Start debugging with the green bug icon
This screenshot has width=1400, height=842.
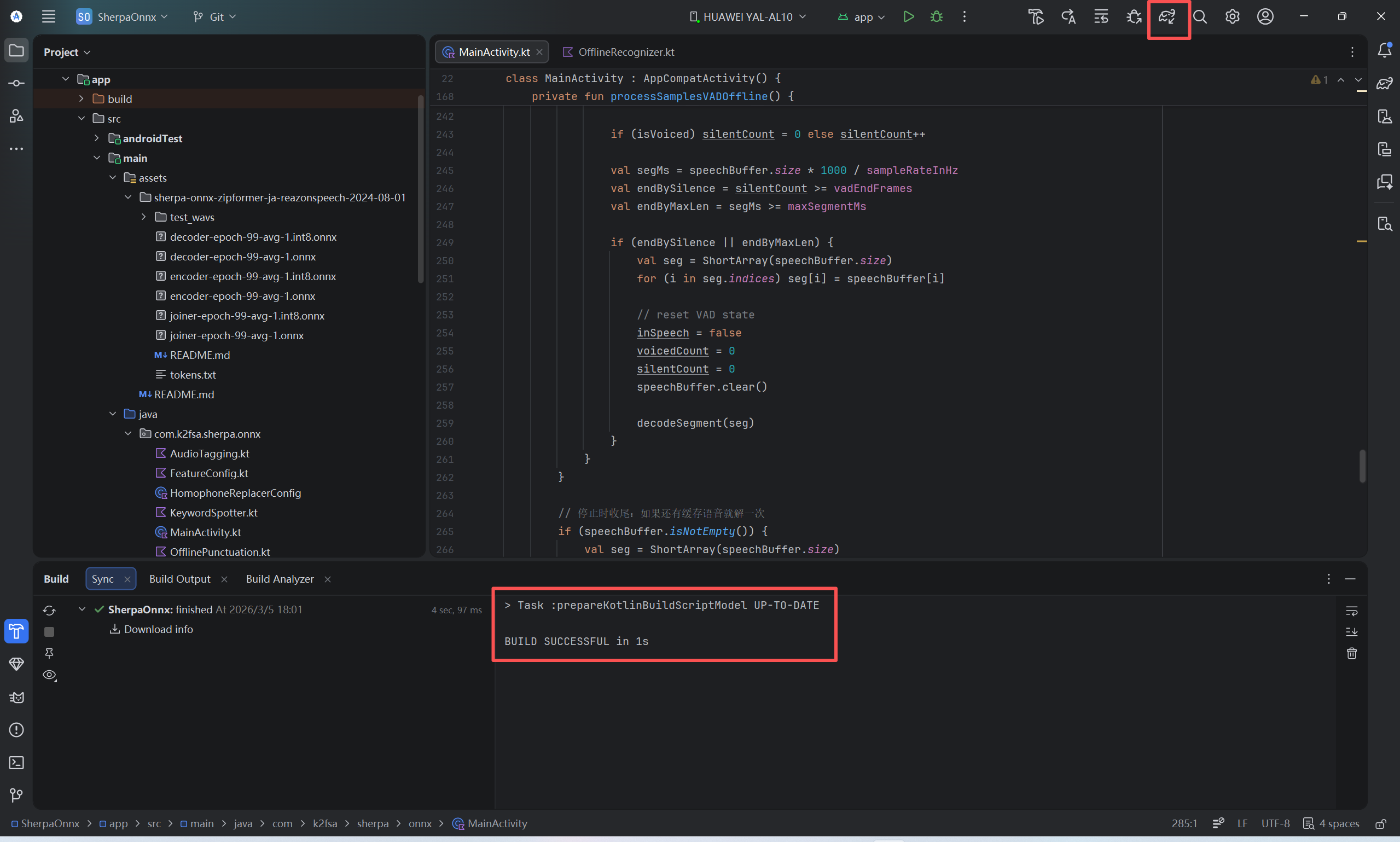[x=937, y=16]
